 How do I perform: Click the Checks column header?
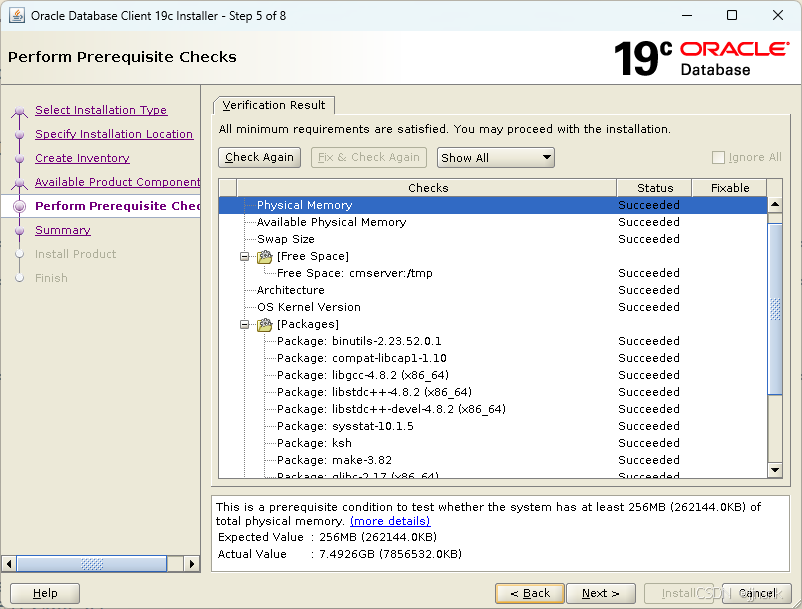click(x=427, y=188)
